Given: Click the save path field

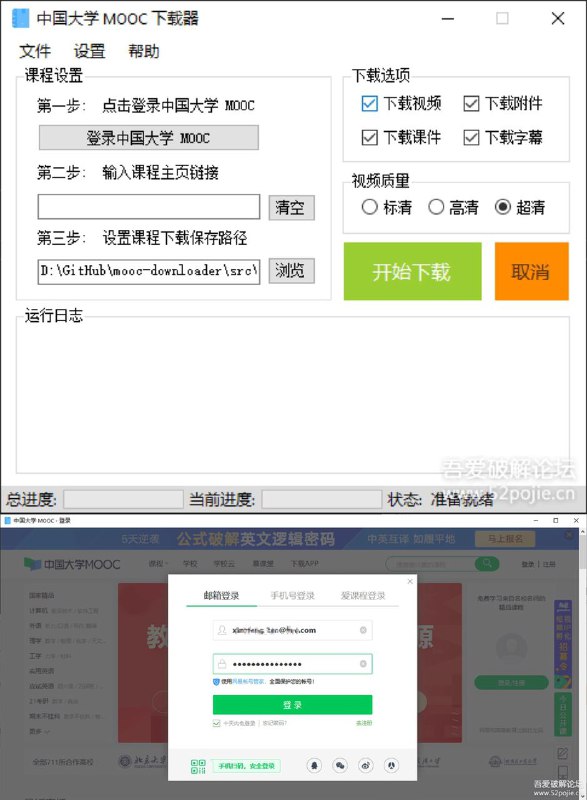Looking at the screenshot, I should (x=149, y=271).
